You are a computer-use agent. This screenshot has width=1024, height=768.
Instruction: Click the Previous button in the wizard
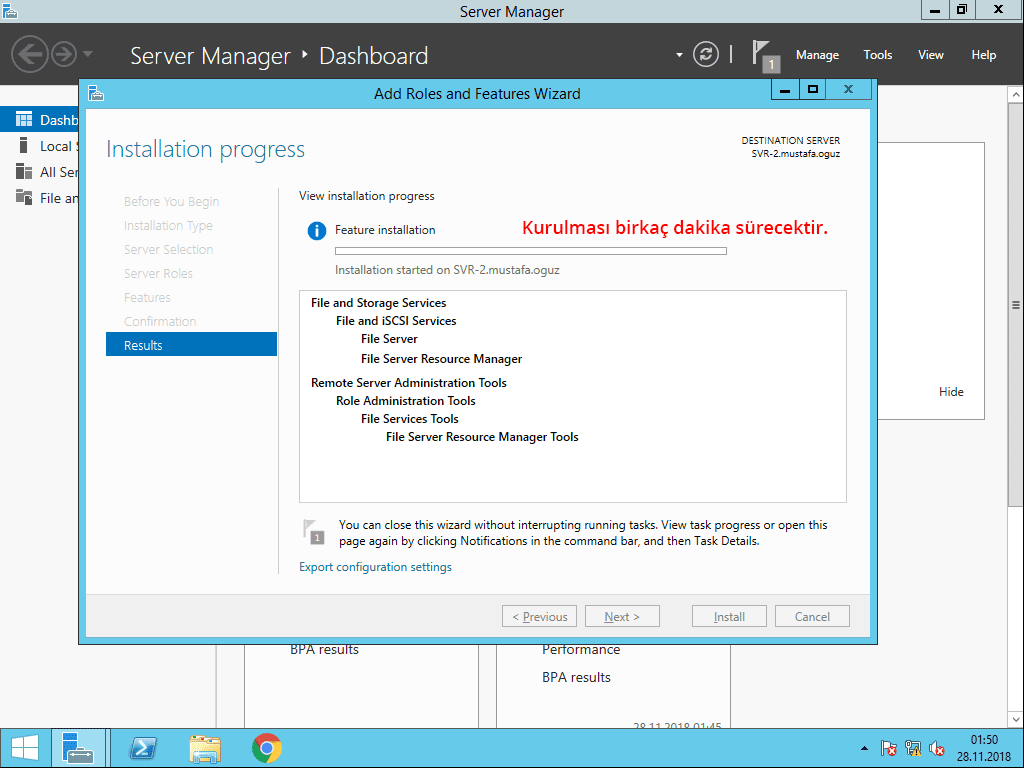(x=539, y=615)
